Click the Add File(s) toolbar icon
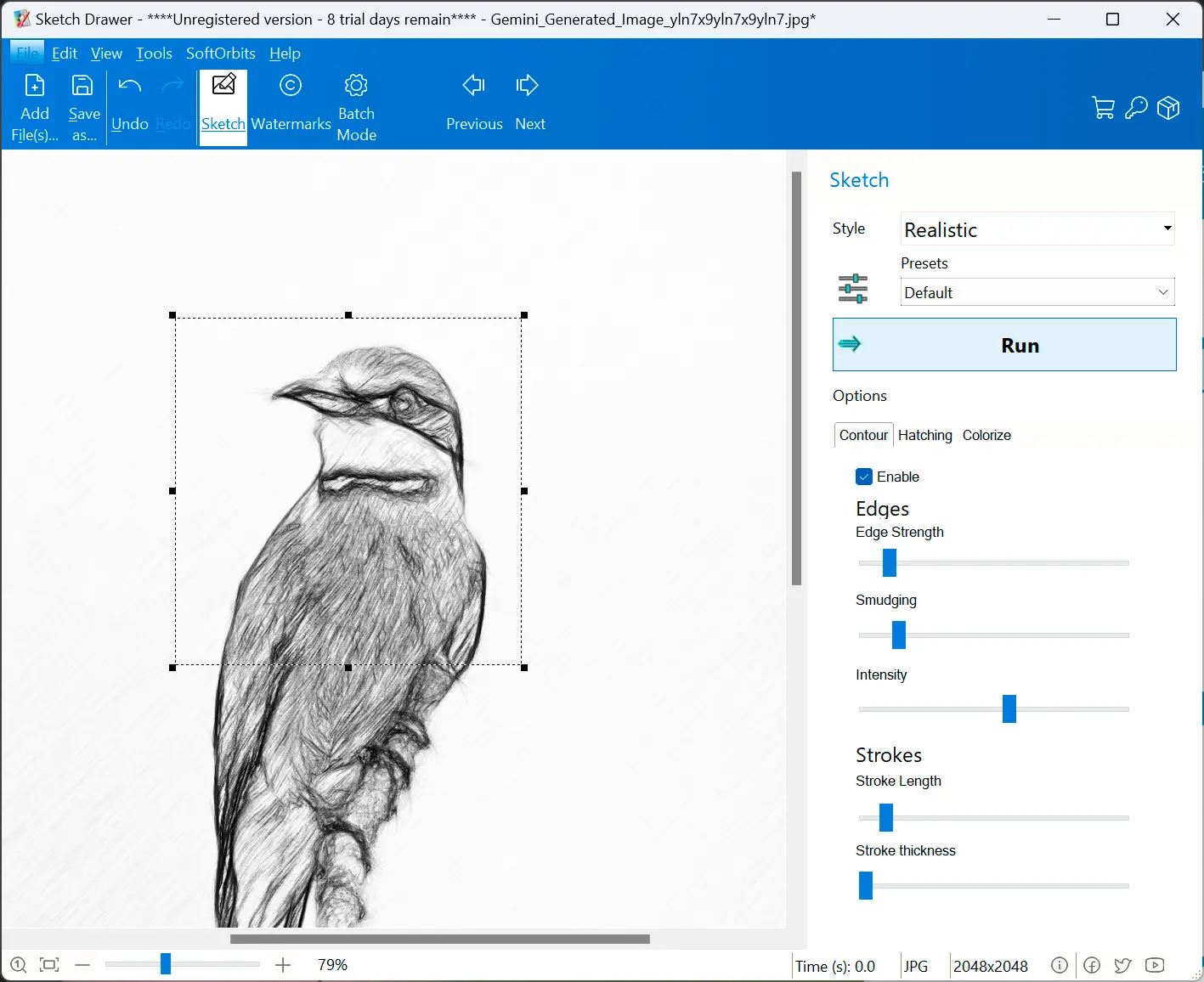Image resolution: width=1204 pixels, height=982 pixels. pyautogui.click(x=35, y=108)
